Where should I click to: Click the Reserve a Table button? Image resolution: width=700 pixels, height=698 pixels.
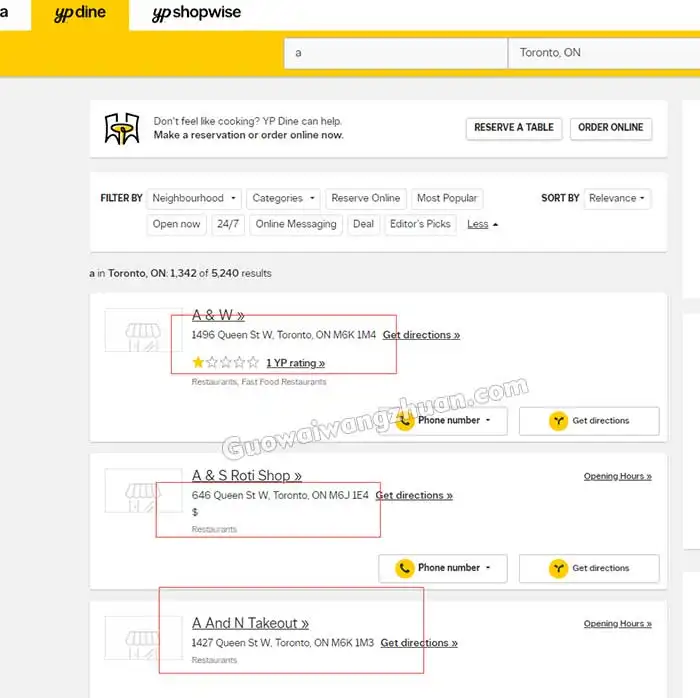[514, 128]
